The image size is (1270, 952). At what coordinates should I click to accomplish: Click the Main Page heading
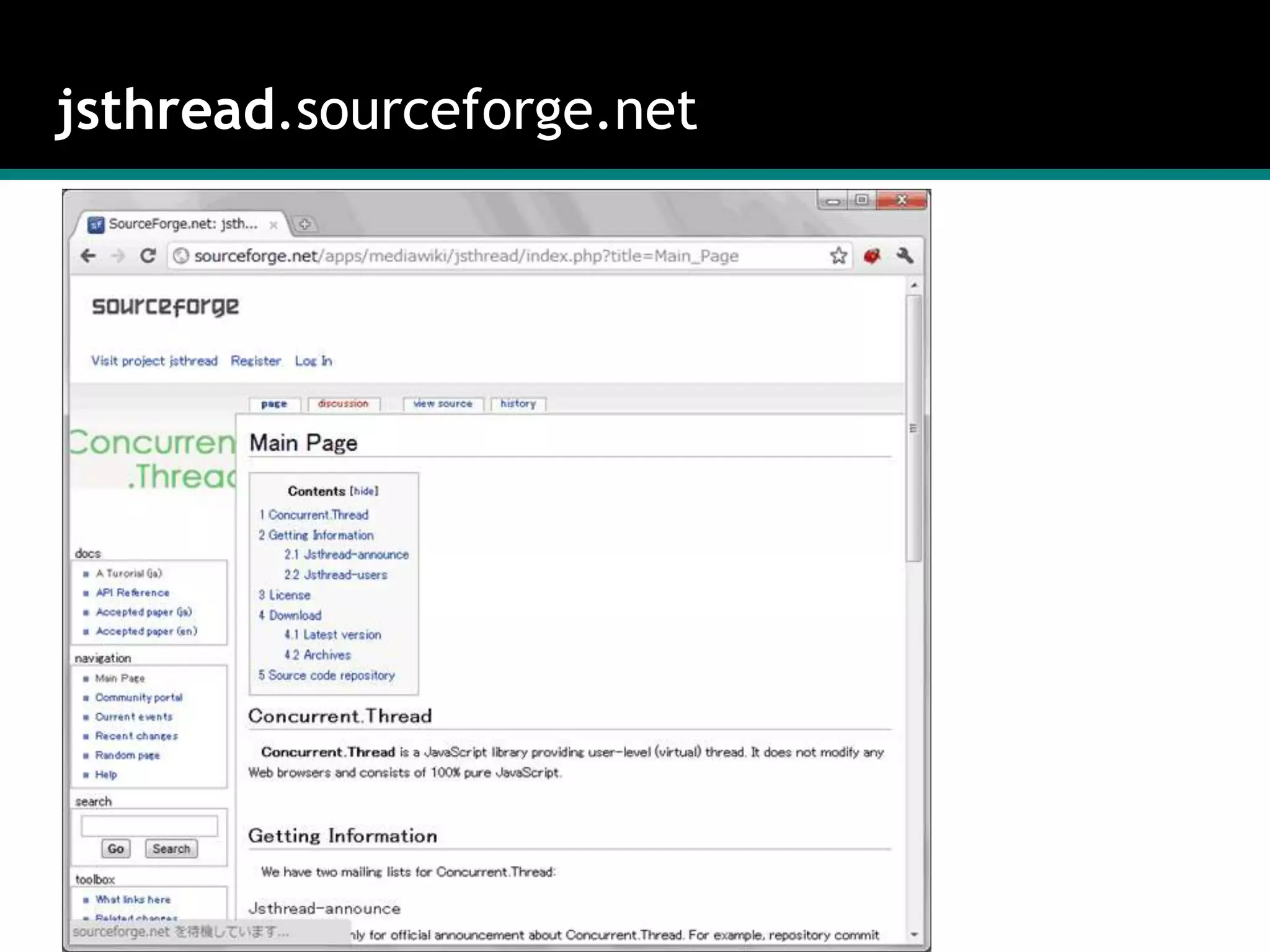click(303, 443)
